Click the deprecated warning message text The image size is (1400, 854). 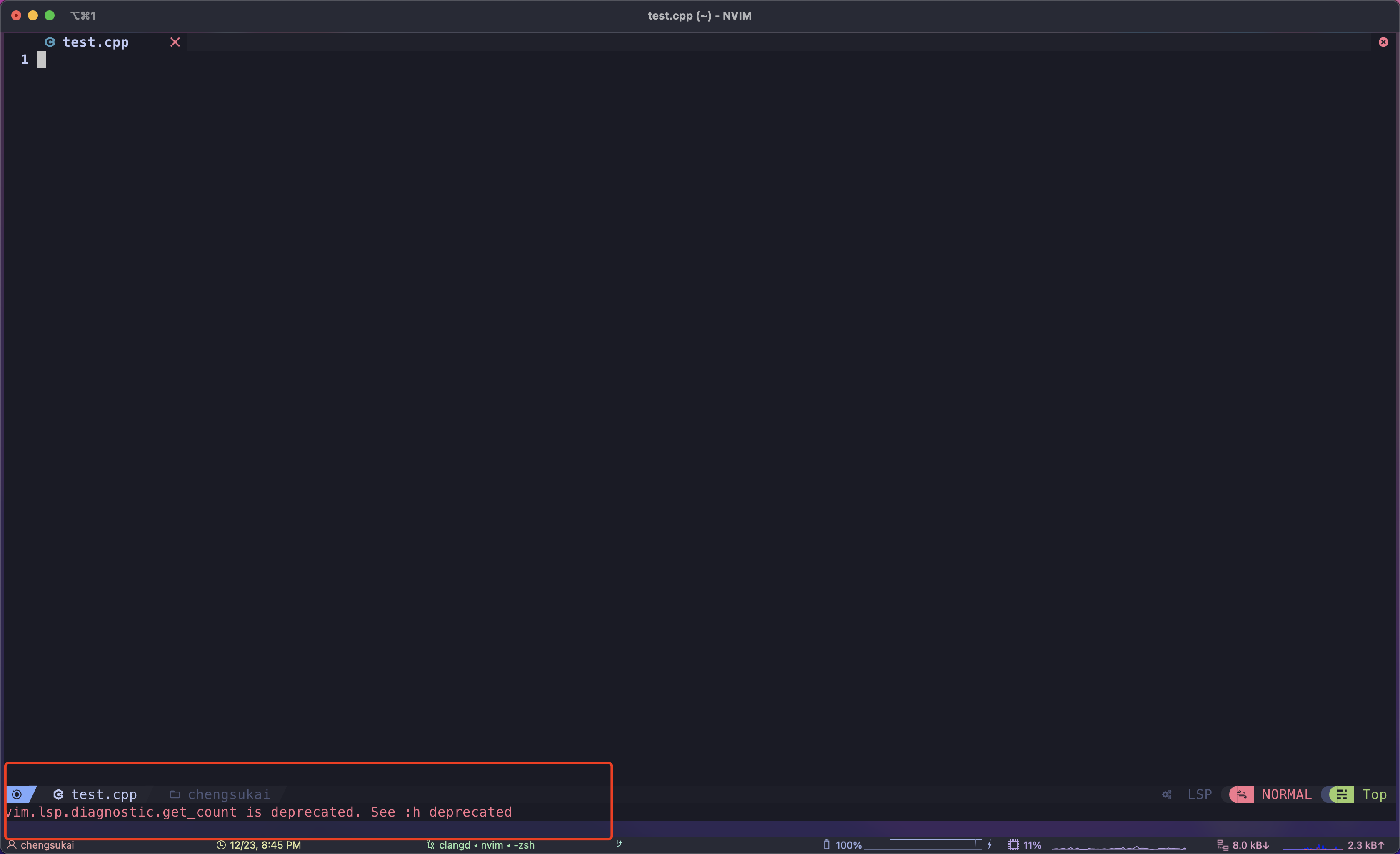(x=258, y=812)
